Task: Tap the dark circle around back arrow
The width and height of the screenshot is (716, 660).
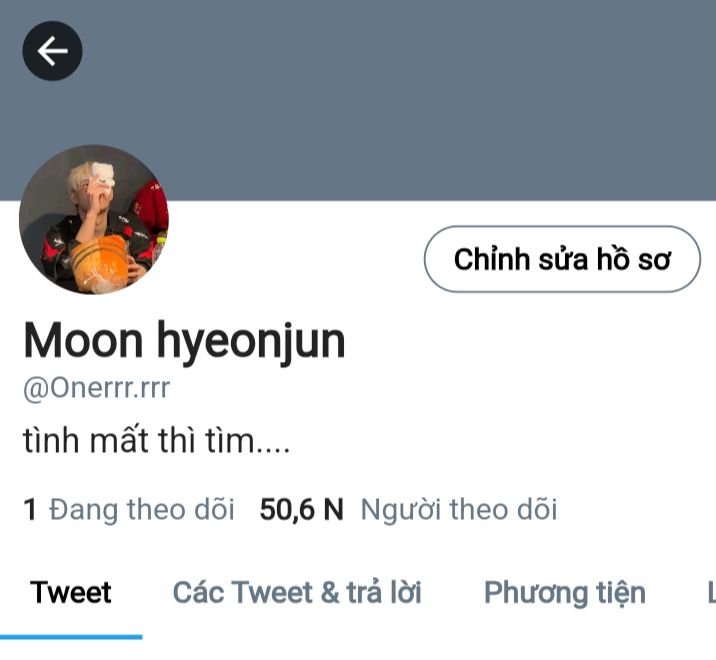Action: (53, 51)
